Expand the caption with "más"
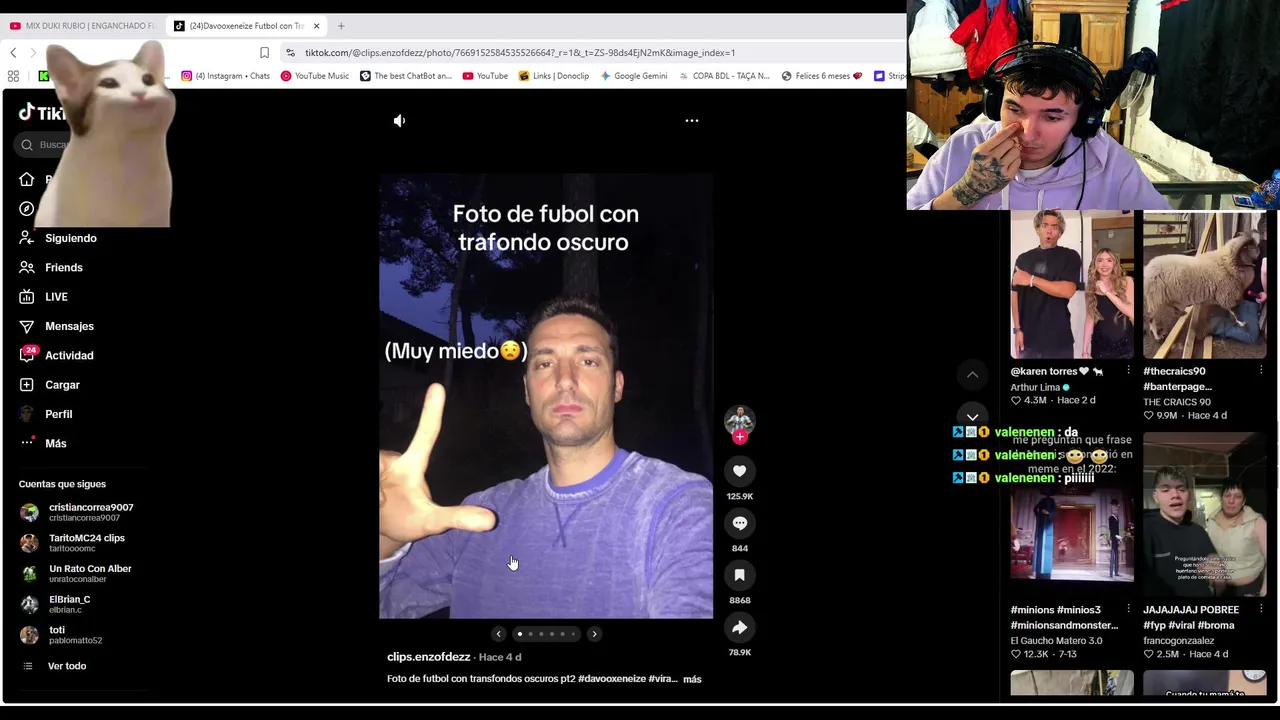 [x=692, y=680]
